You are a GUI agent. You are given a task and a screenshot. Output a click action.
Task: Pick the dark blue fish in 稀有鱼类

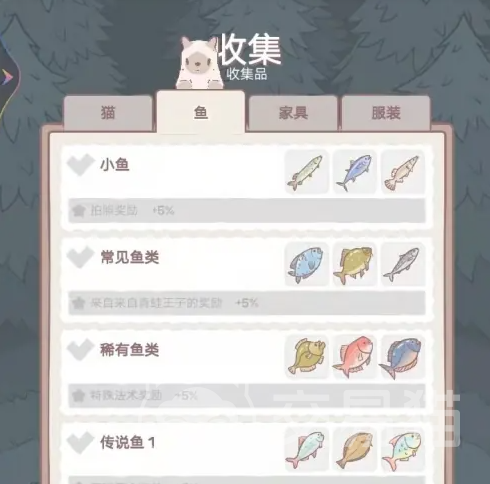click(403, 357)
